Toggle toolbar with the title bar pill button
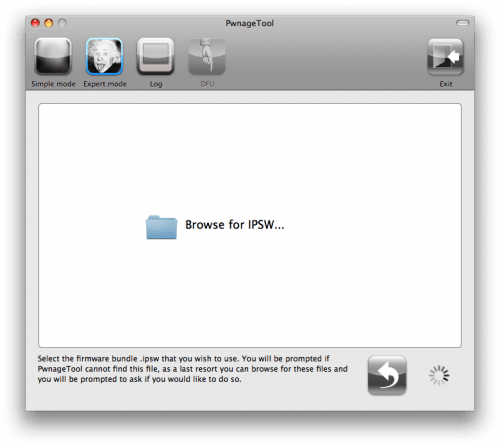The image size is (500, 446). coord(462,23)
